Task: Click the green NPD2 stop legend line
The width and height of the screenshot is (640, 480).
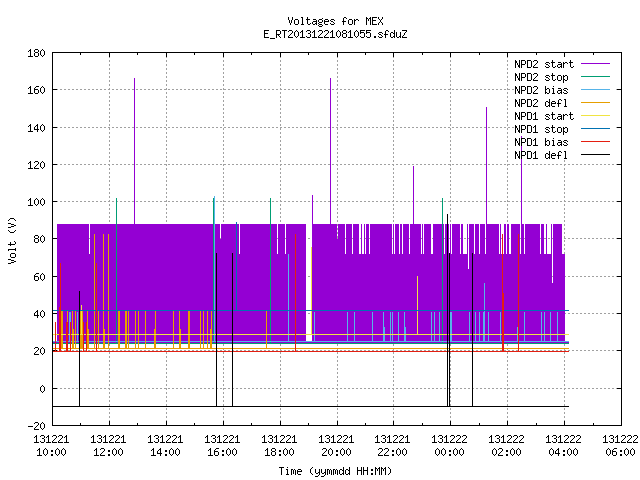Action: (595, 76)
